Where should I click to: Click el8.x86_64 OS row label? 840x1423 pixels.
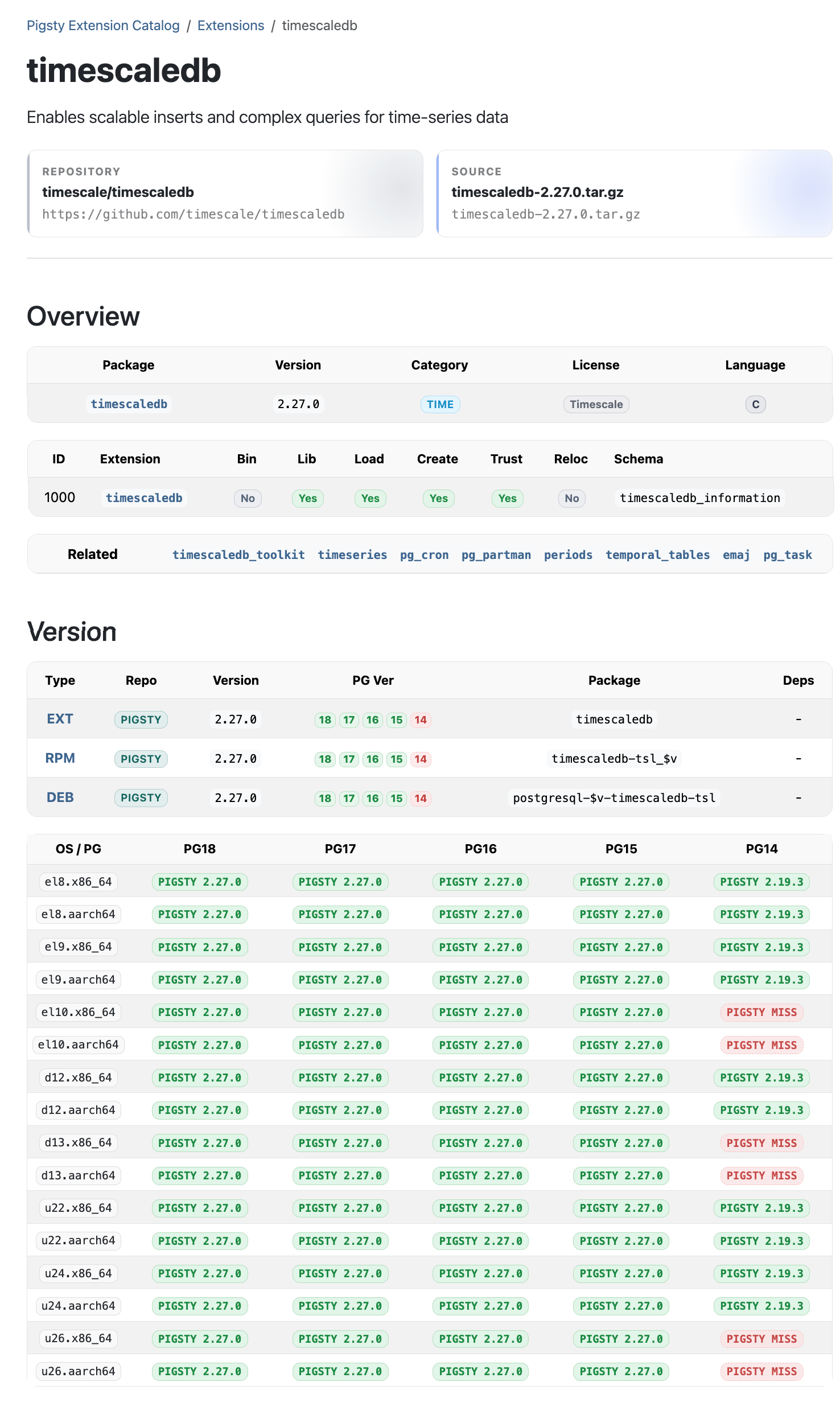(78, 882)
